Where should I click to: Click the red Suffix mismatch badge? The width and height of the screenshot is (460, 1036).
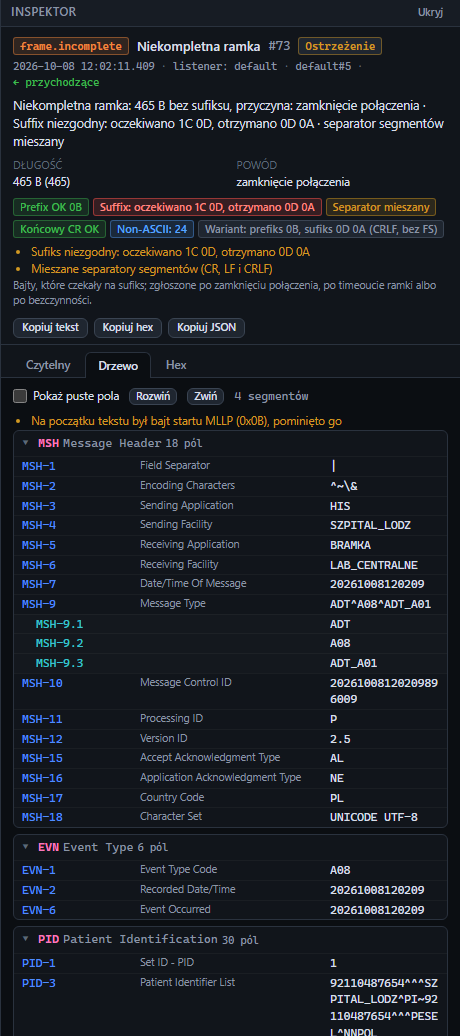207,207
